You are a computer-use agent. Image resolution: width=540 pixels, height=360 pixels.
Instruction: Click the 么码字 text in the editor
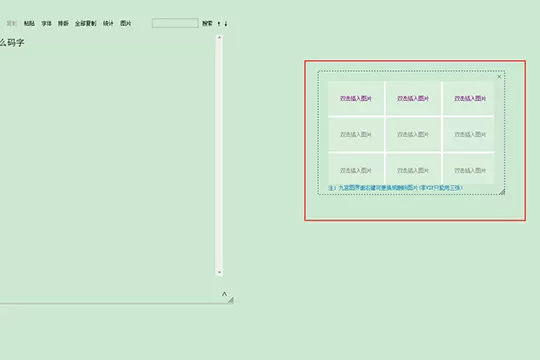[12, 43]
